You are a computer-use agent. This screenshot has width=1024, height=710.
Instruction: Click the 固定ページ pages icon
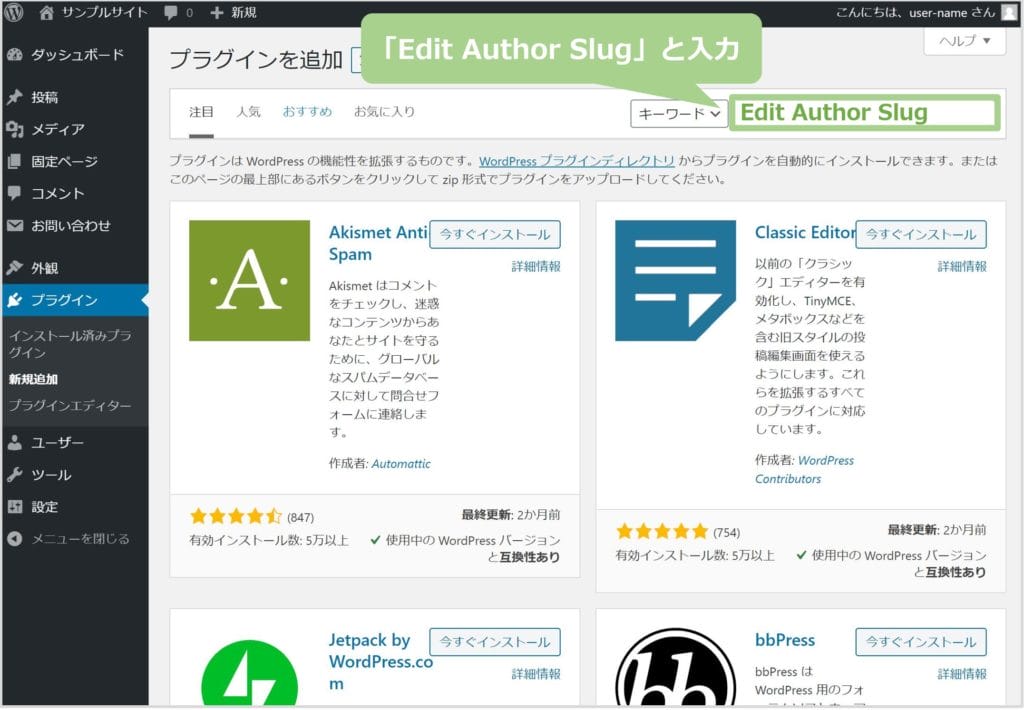coord(15,161)
